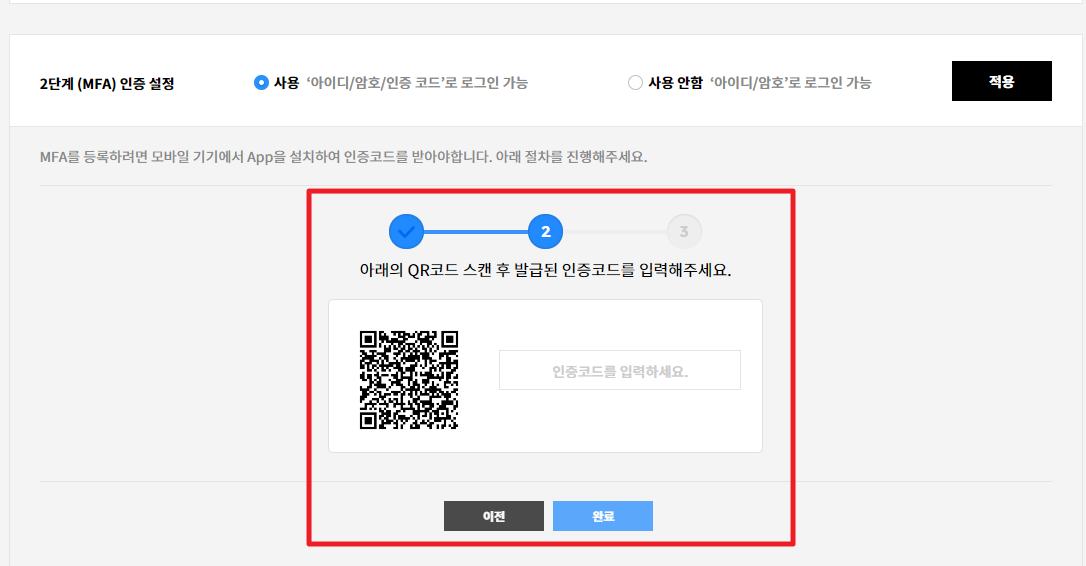Focus the '인증코드를 입력하세요' input field
Viewport: 1086px width, 566px height.
(620, 371)
